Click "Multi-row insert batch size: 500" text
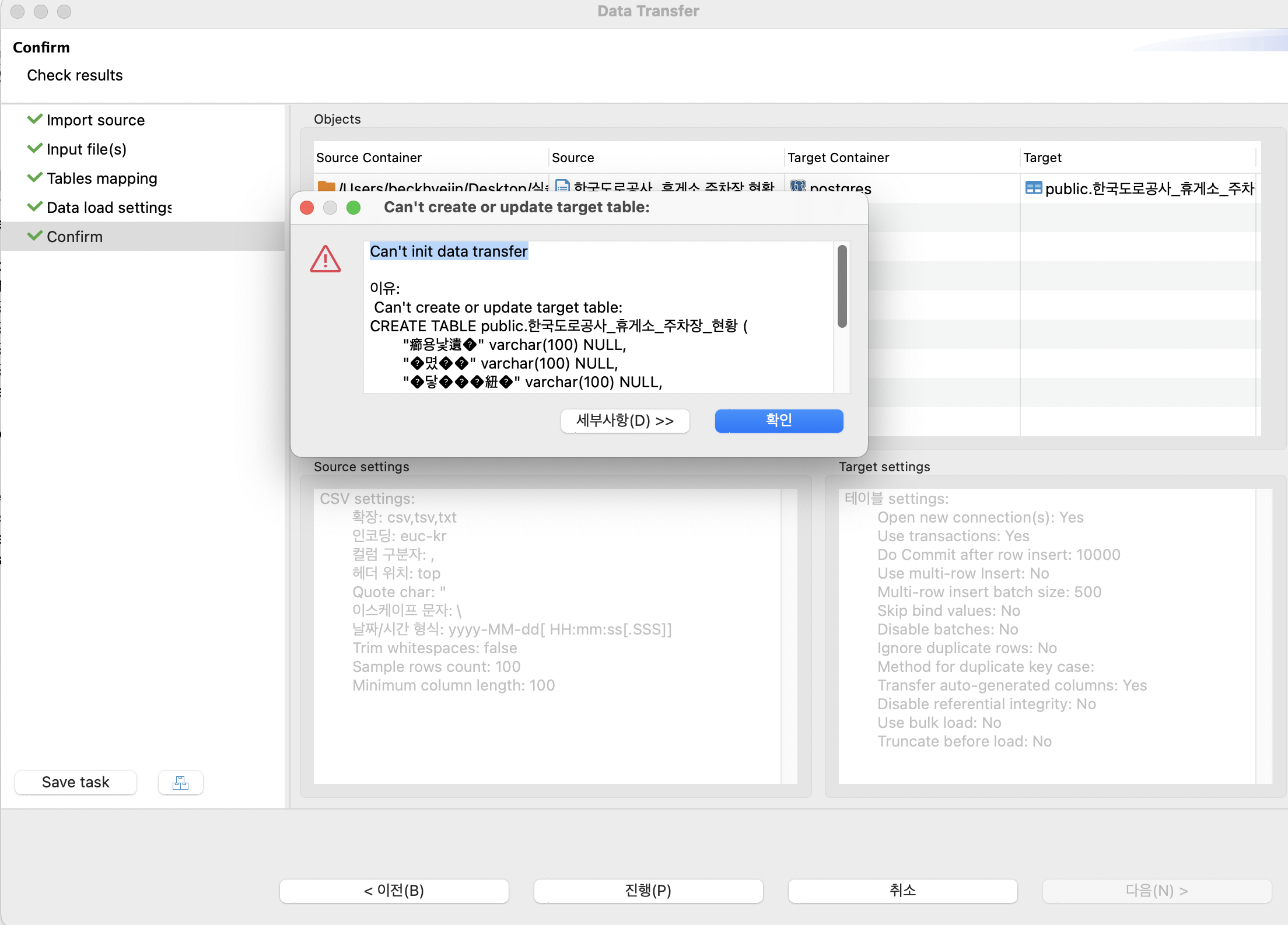The height and width of the screenshot is (925, 1288). tap(989, 592)
